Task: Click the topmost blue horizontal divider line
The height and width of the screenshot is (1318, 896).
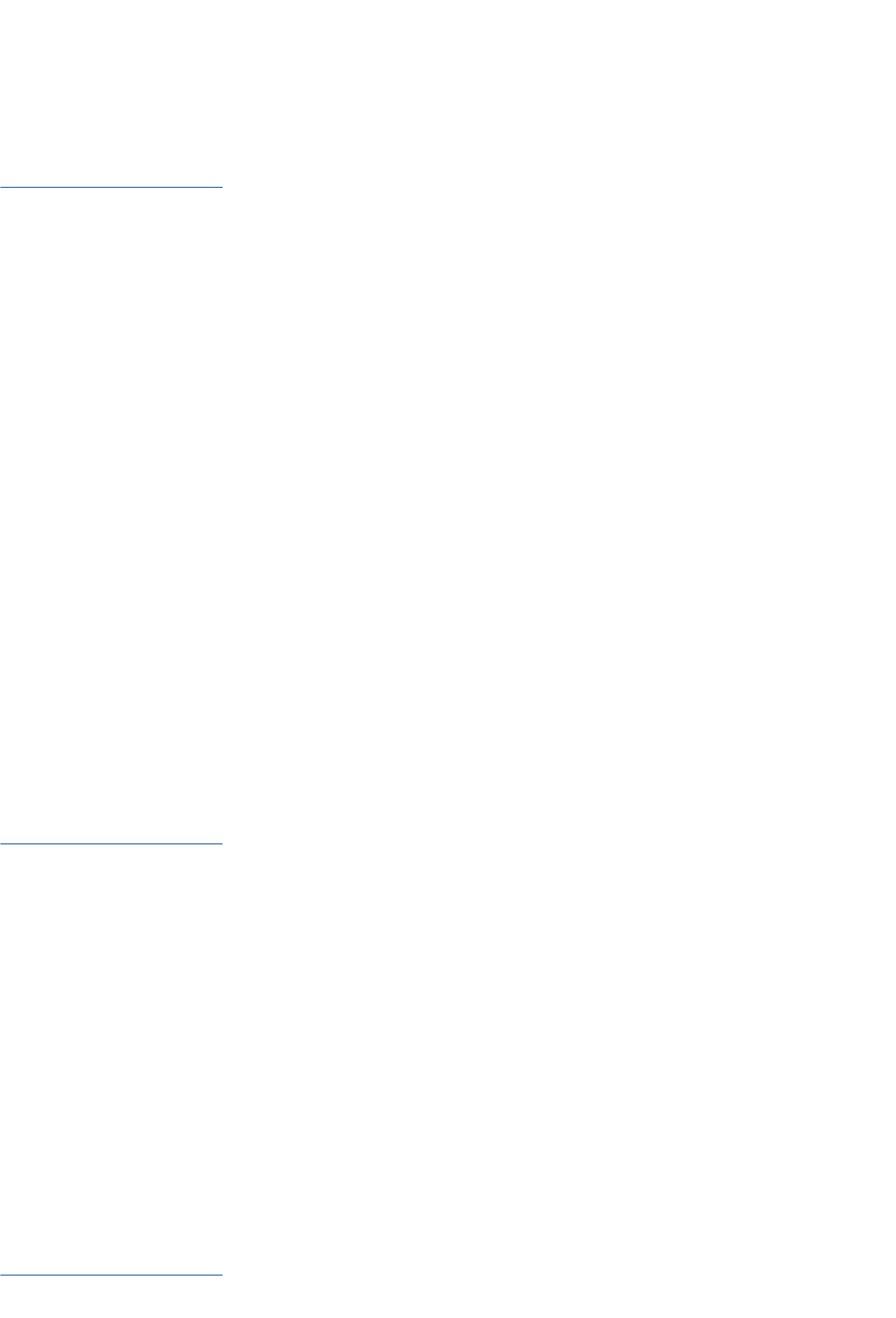Action: (x=111, y=188)
